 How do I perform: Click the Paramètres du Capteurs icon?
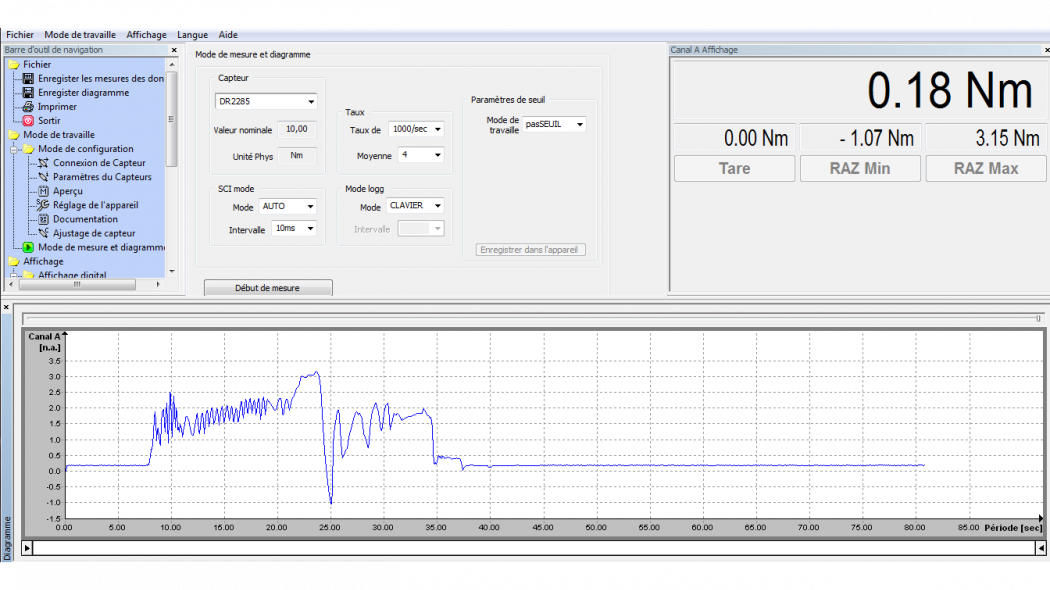click(x=43, y=177)
